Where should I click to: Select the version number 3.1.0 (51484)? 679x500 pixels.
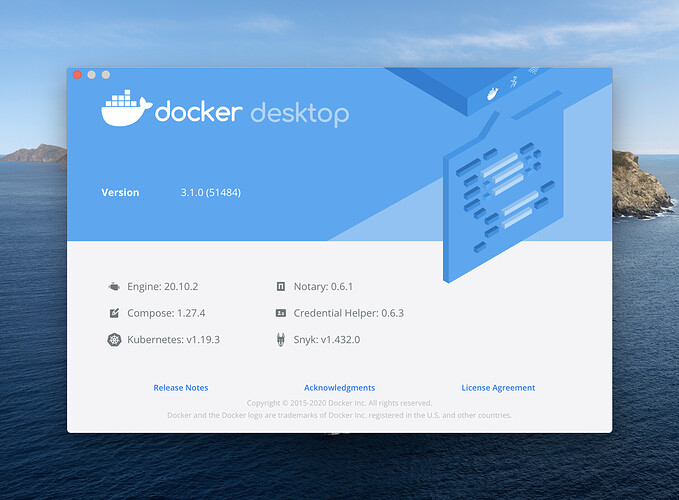tap(210, 193)
